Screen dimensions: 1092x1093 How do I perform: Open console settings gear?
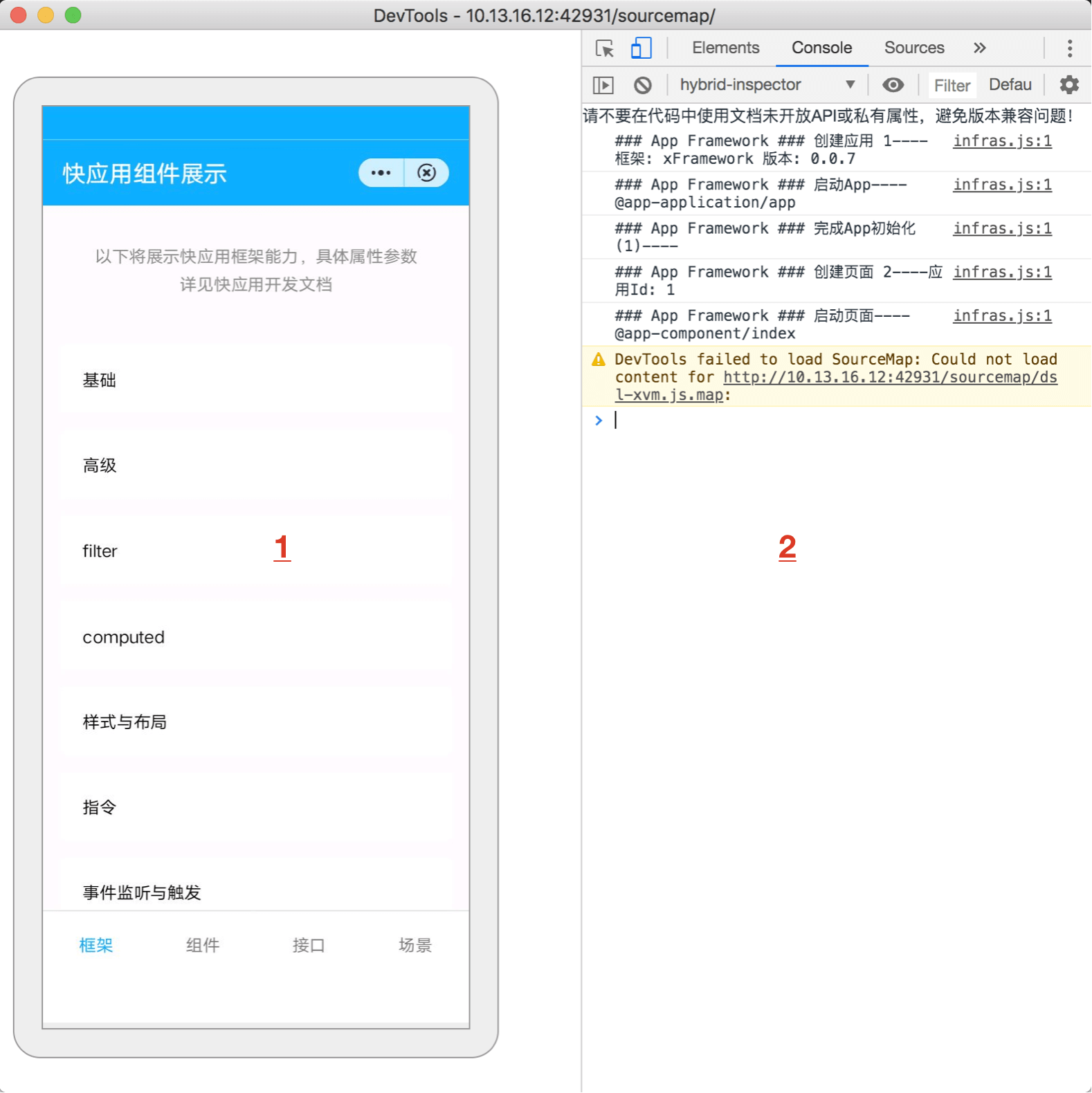coord(1069,85)
